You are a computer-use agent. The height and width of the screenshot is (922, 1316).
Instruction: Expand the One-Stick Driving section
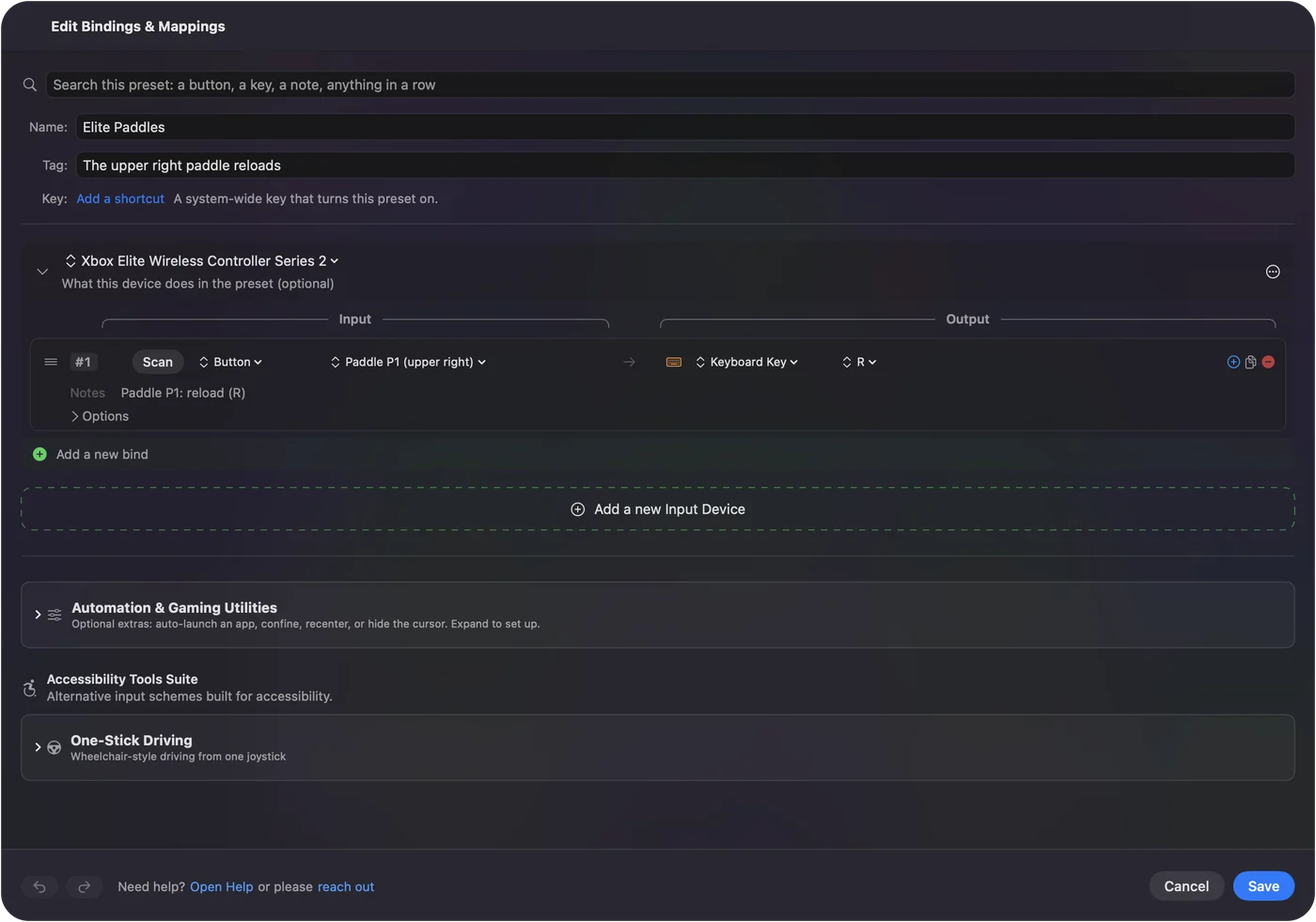click(38, 747)
